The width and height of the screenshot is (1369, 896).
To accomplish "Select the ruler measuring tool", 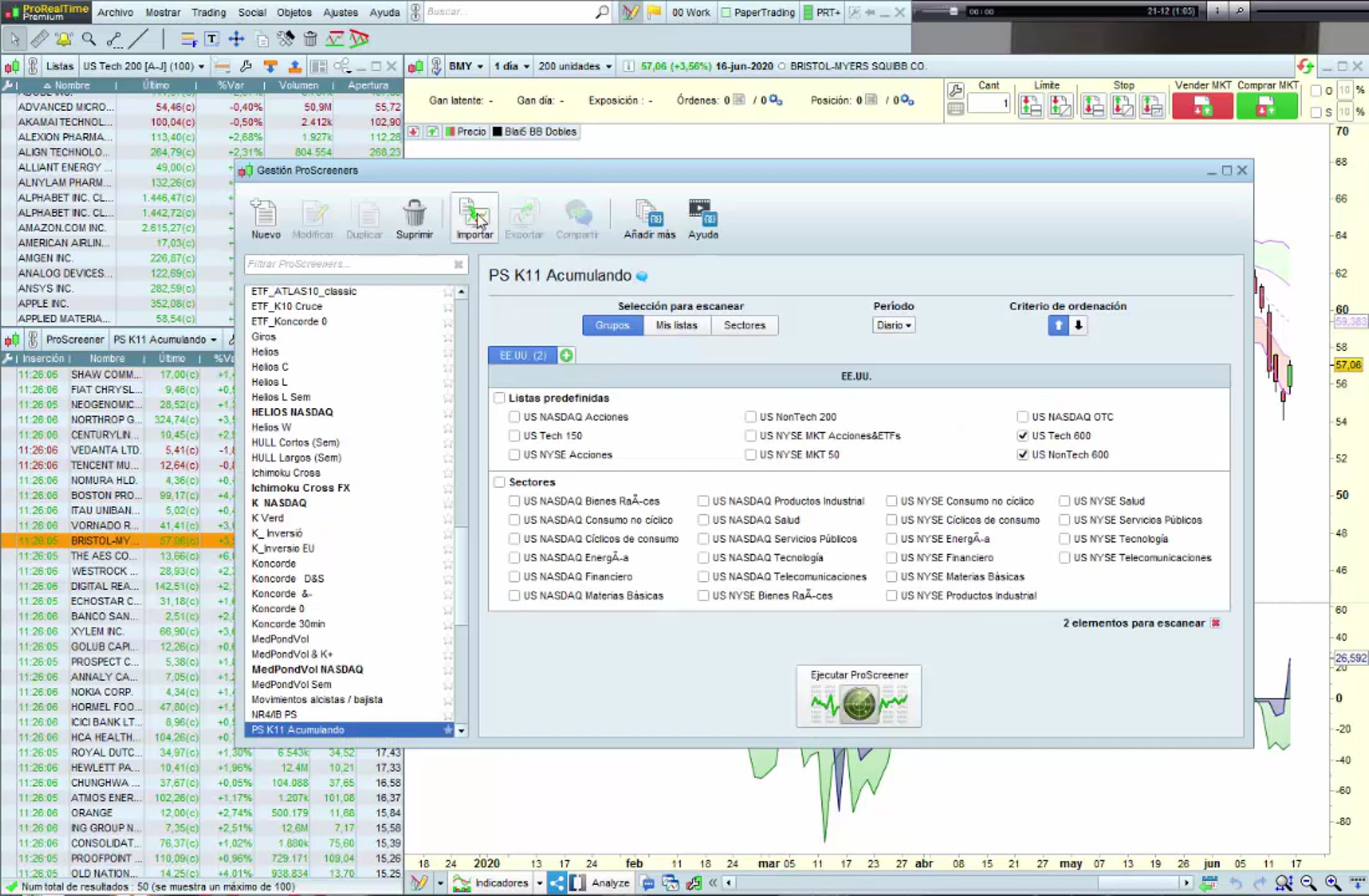I will [39, 39].
